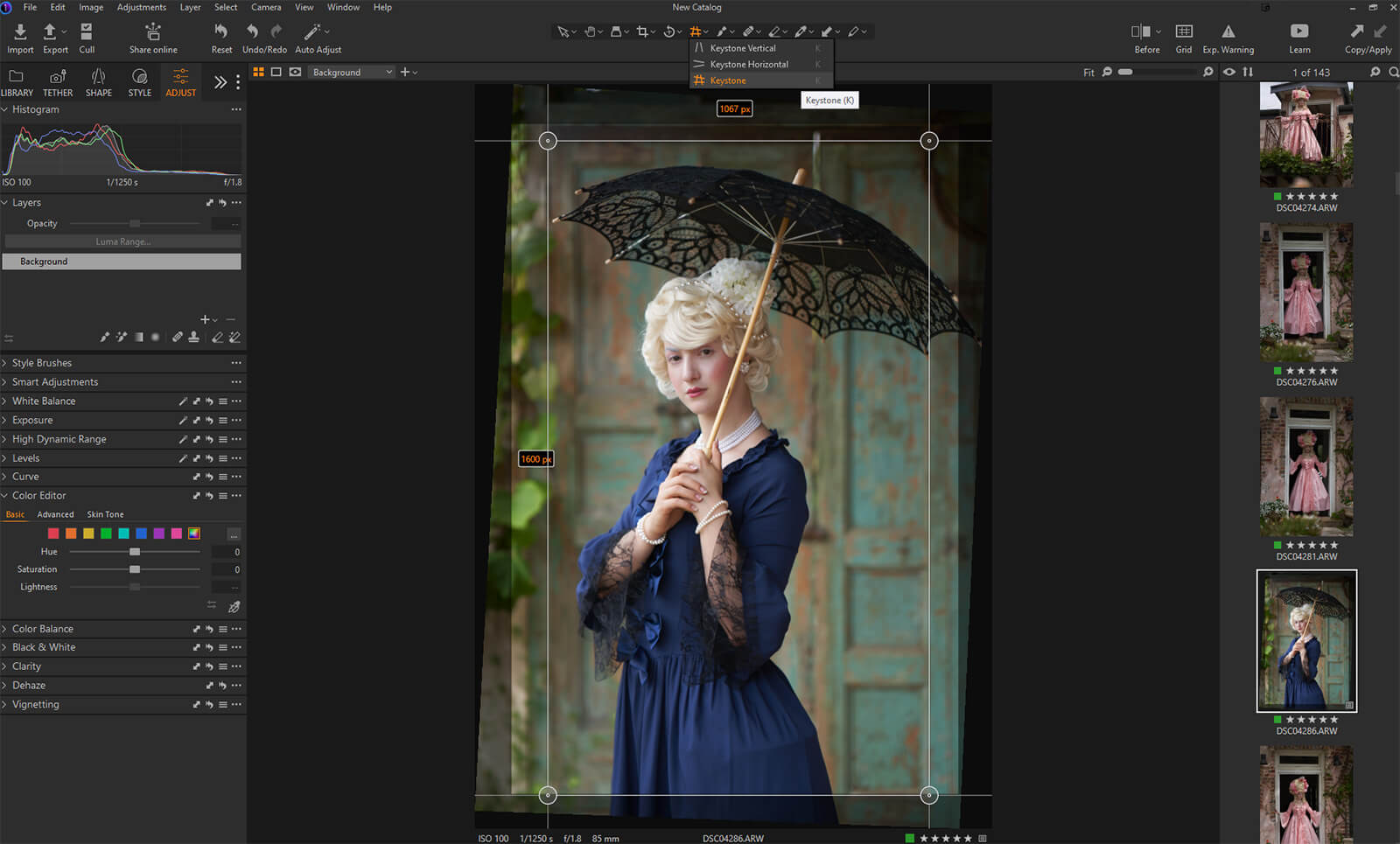Expand the White Balance panel
This screenshot has width=1400, height=844.
[x=44, y=401]
